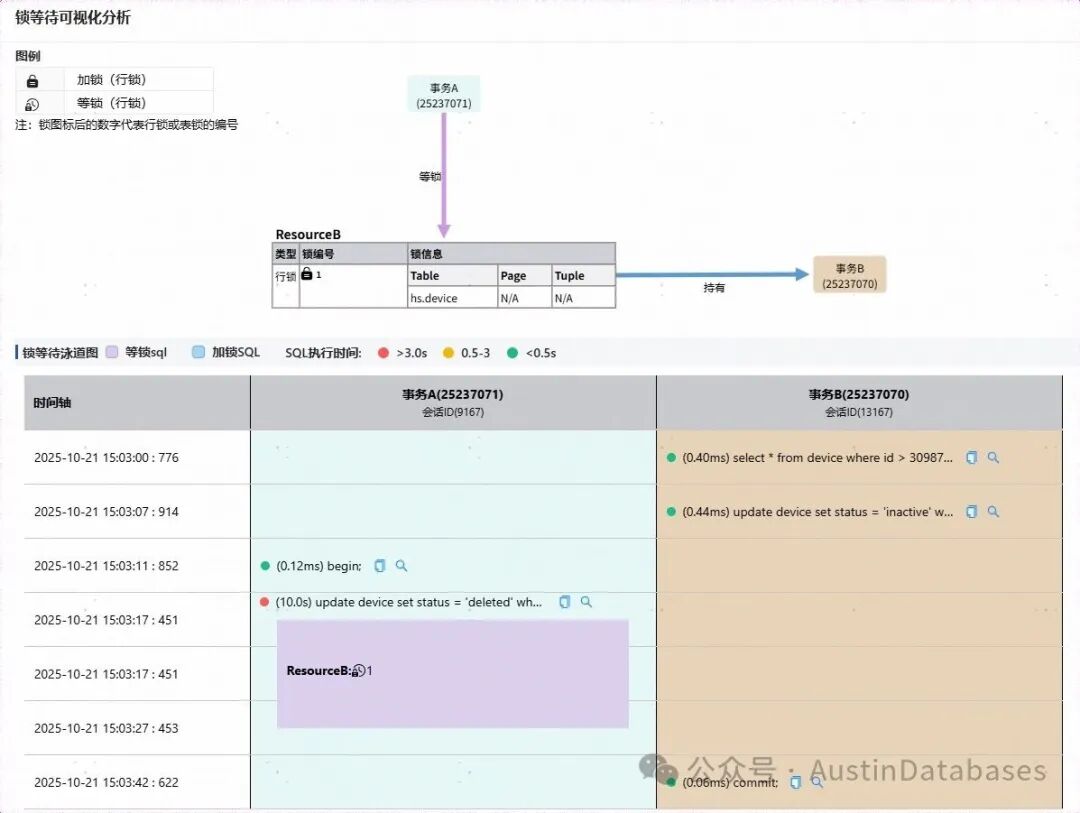Click the 时间轴 column header
The width and height of the screenshot is (1080, 813).
(x=137, y=402)
